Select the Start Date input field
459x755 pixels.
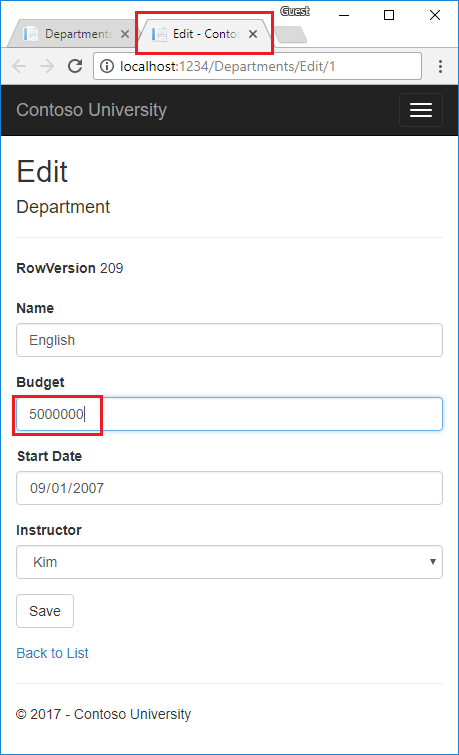coord(229,488)
